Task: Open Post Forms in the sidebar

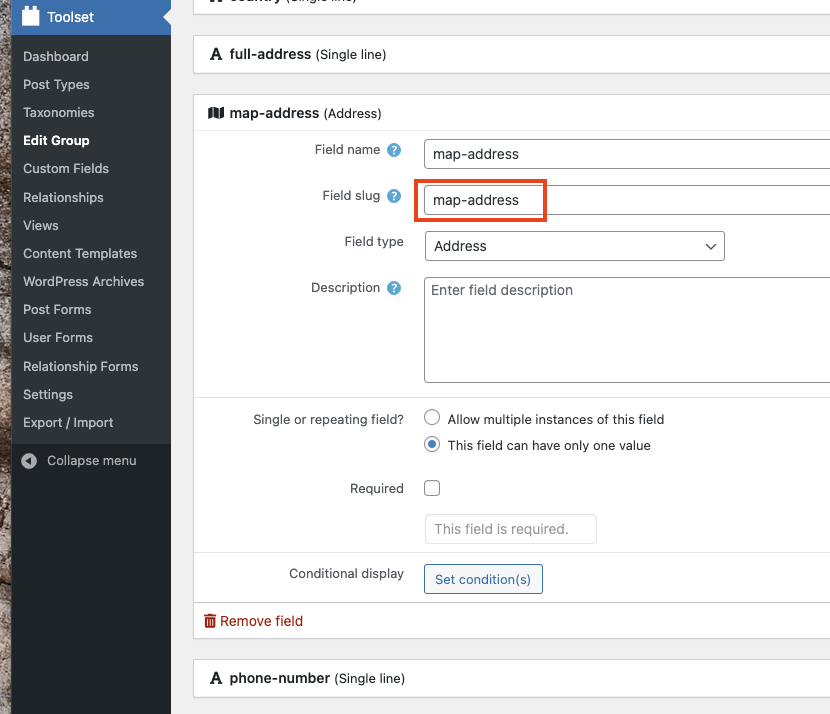Action: (57, 310)
